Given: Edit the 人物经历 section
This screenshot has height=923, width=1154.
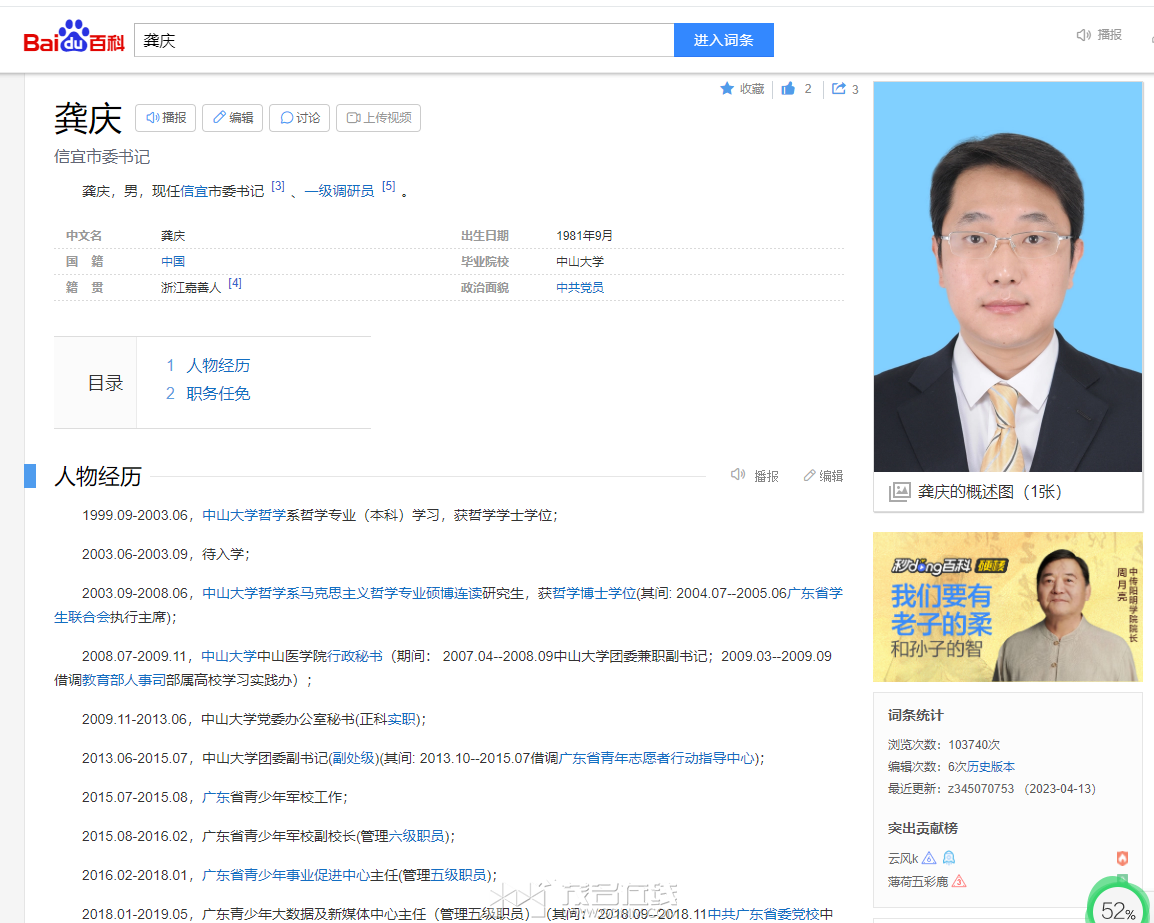Looking at the screenshot, I should point(823,476).
